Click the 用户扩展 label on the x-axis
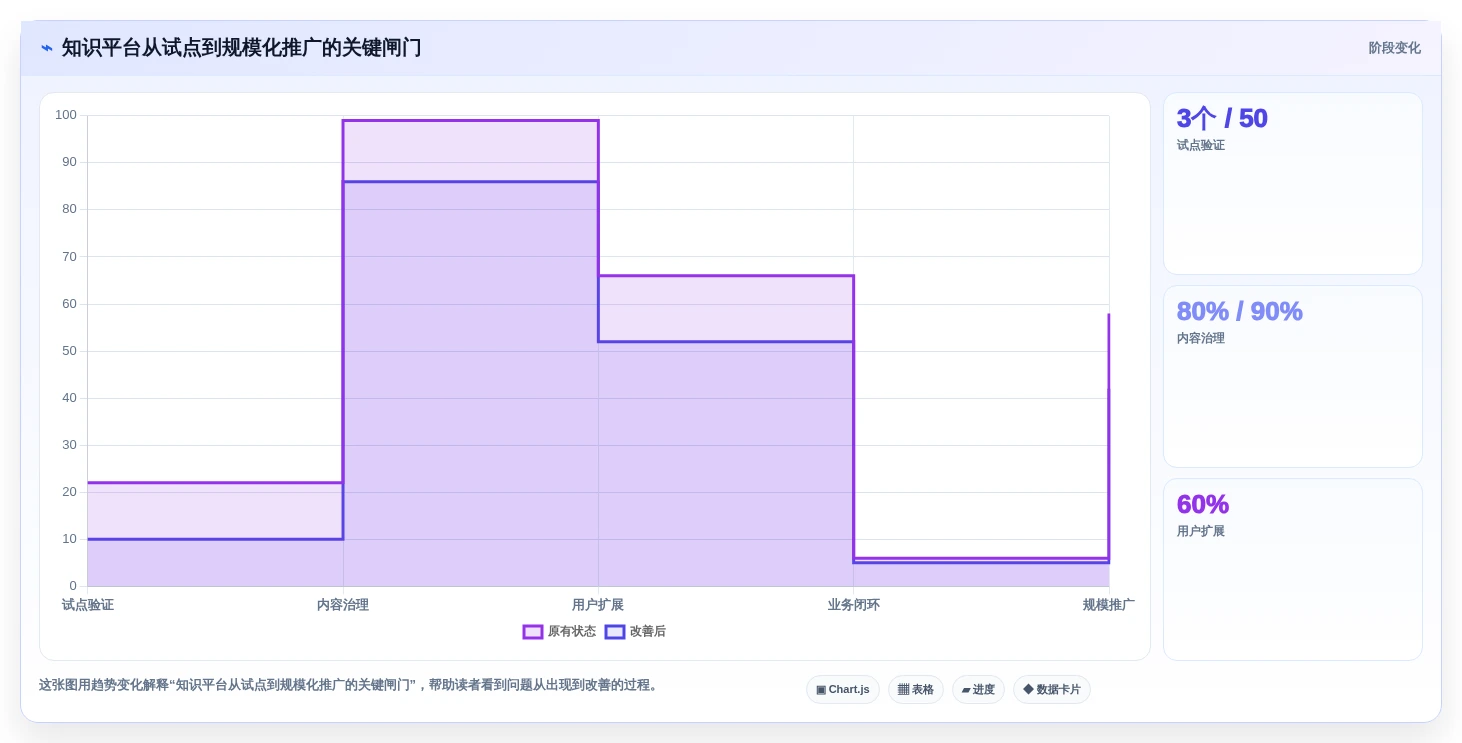 [598, 605]
